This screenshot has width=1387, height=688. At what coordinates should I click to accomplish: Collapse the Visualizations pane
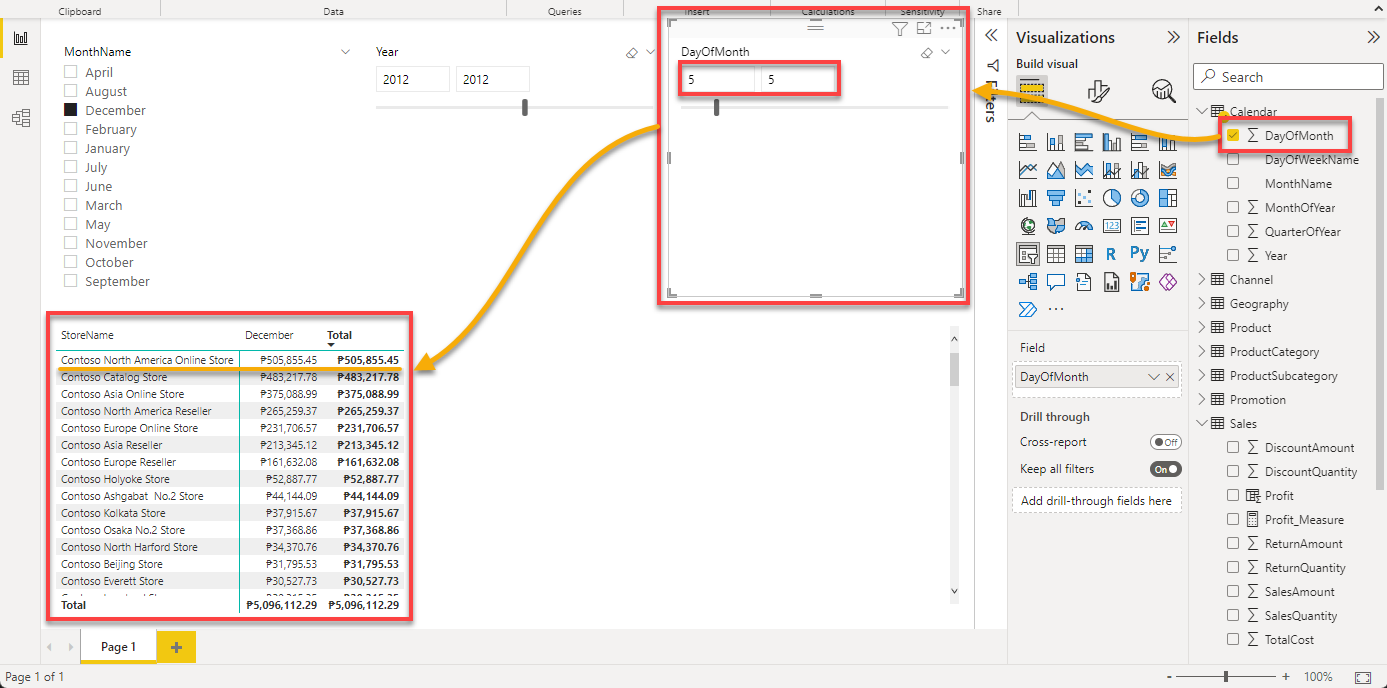click(x=1173, y=37)
